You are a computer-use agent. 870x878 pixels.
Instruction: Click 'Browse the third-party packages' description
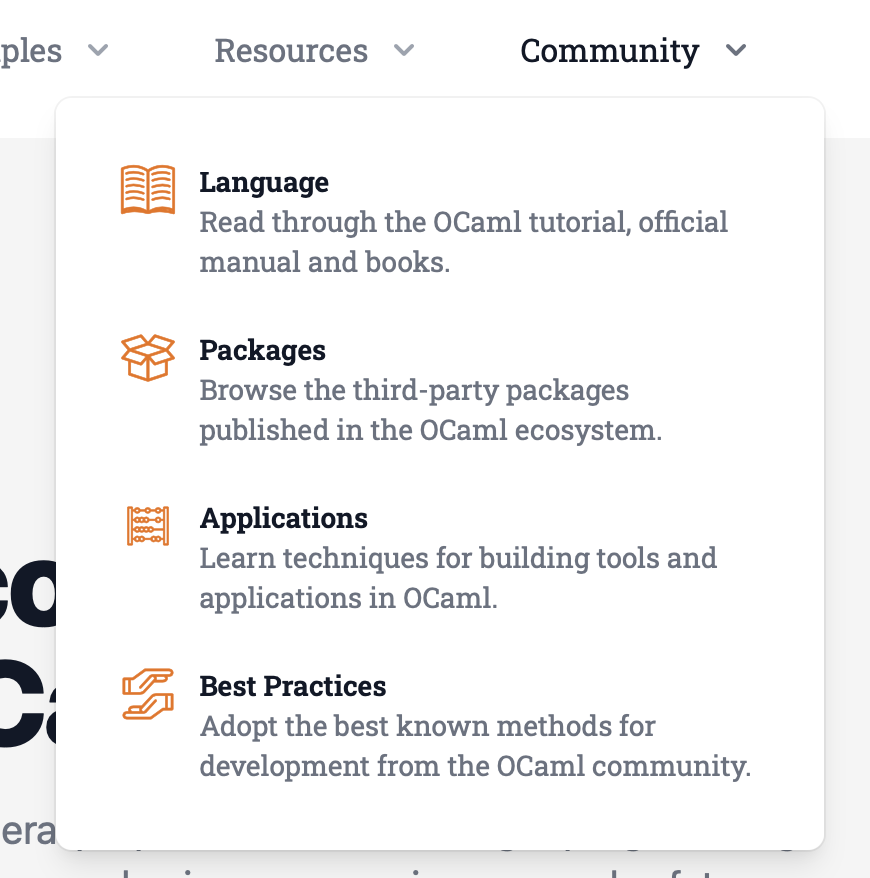[x=431, y=410]
